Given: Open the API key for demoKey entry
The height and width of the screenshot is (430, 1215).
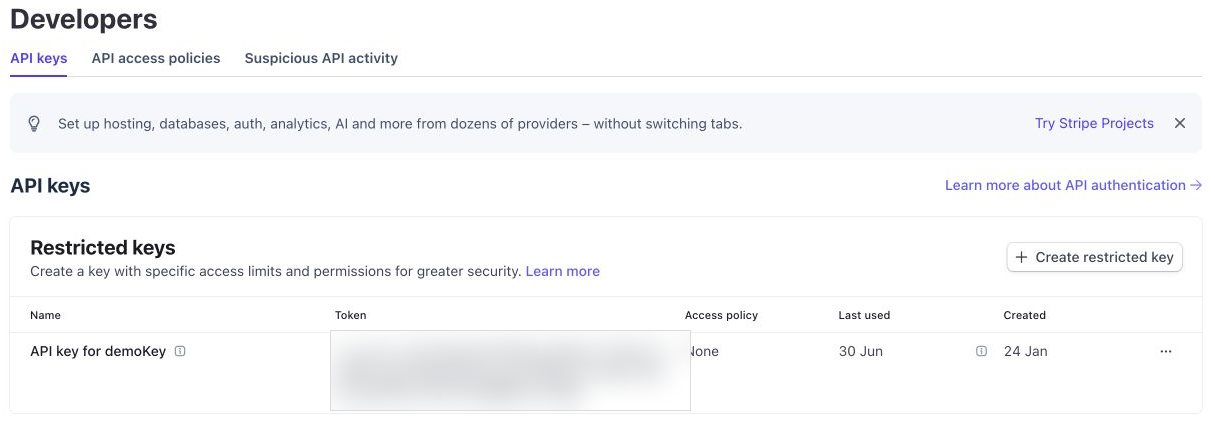Looking at the screenshot, I should point(100,351).
